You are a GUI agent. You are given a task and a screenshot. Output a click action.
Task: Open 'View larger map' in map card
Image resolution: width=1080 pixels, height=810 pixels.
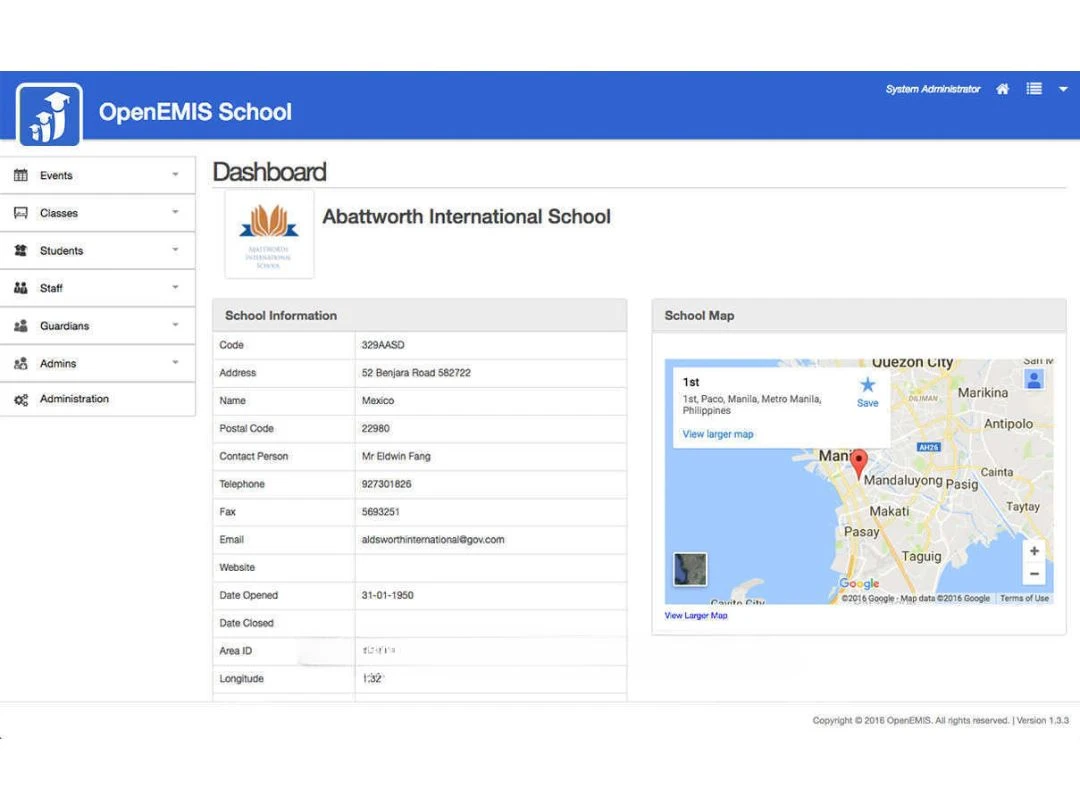point(718,434)
